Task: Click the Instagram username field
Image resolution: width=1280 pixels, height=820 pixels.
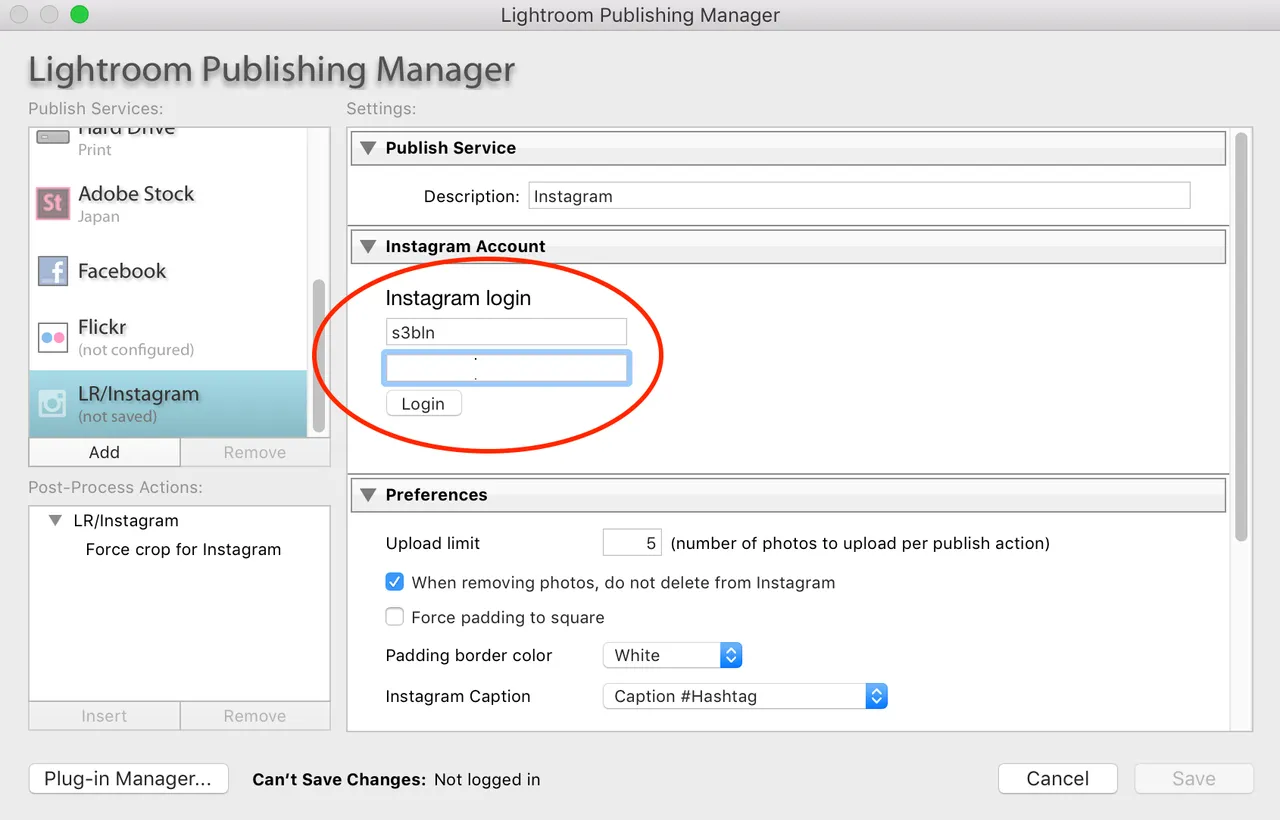Action: tap(506, 332)
